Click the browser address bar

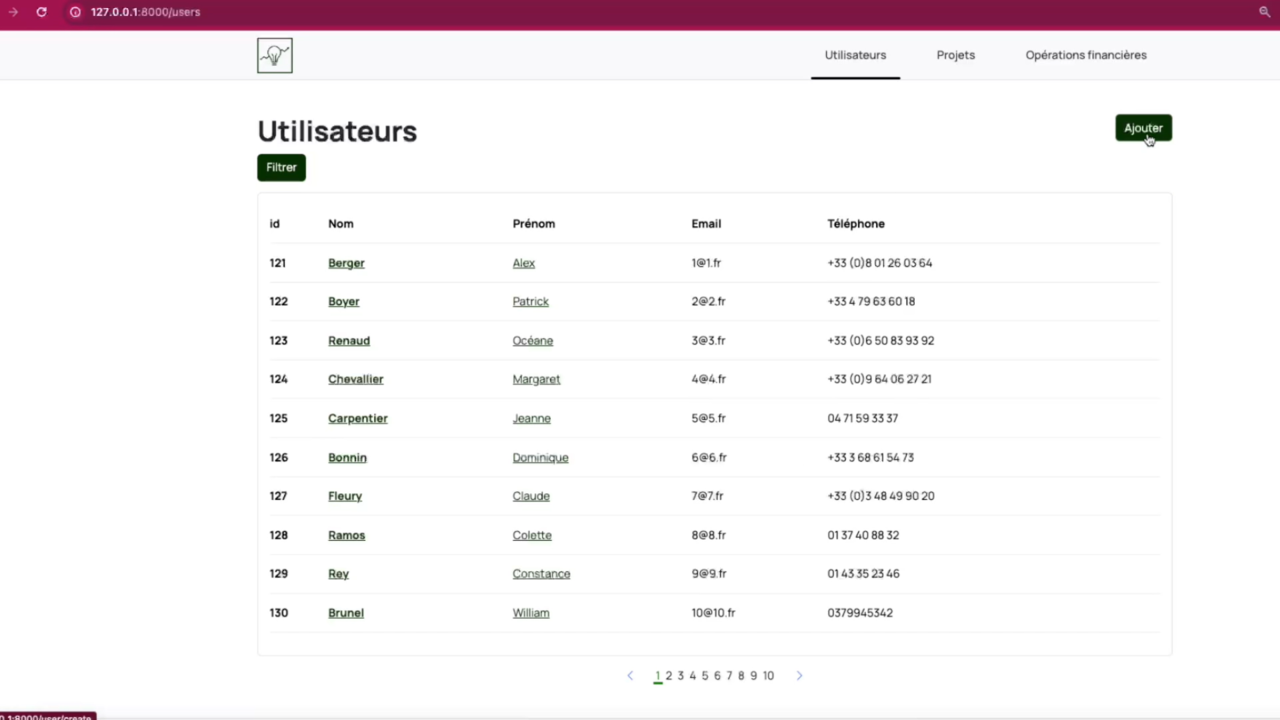pos(145,12)
